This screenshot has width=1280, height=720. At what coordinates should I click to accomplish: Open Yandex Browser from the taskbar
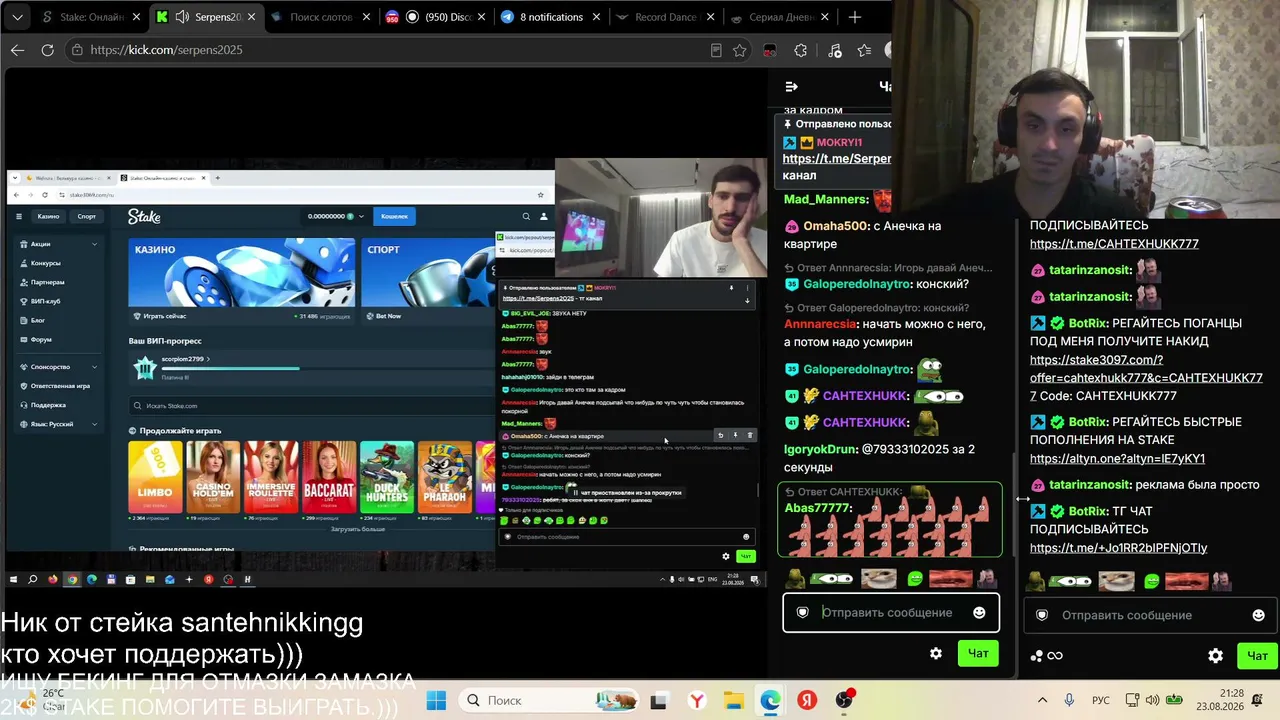(696, 701)
